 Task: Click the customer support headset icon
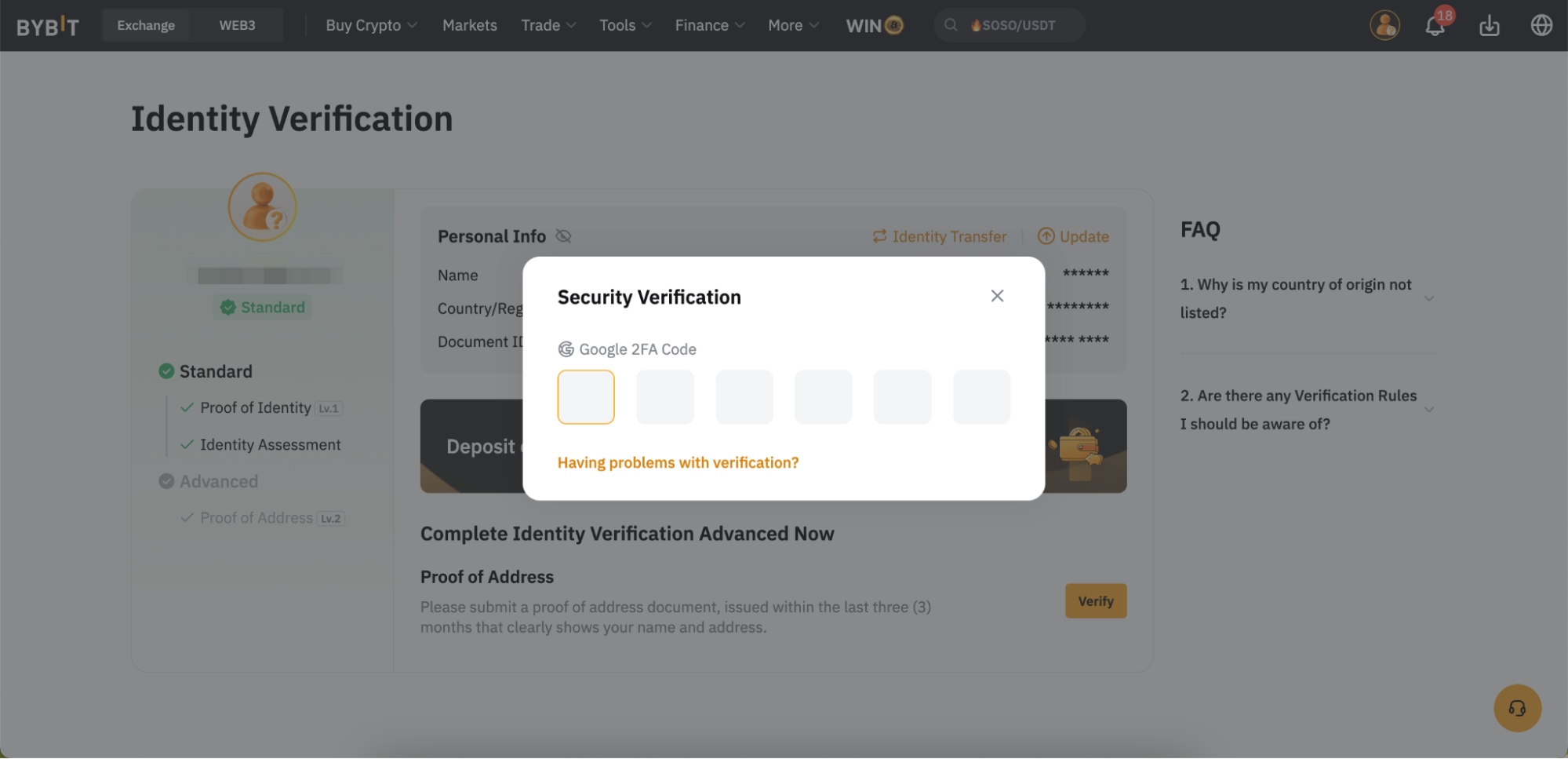(x=1517, y=708)
